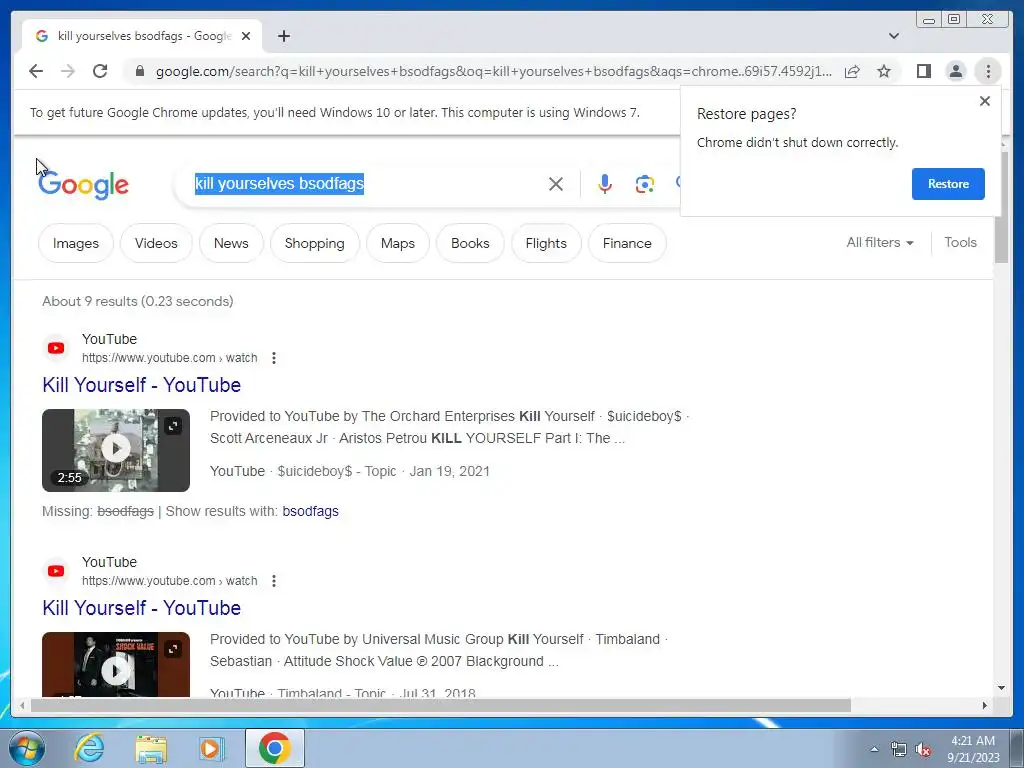Click the Restore button

pyautogui.click(x=948, y=184)
